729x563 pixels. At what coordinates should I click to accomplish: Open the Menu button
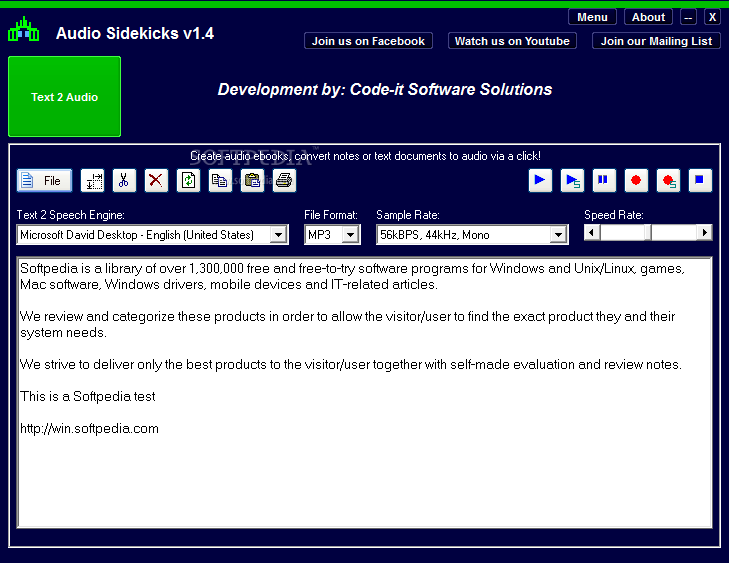(592, 17)
